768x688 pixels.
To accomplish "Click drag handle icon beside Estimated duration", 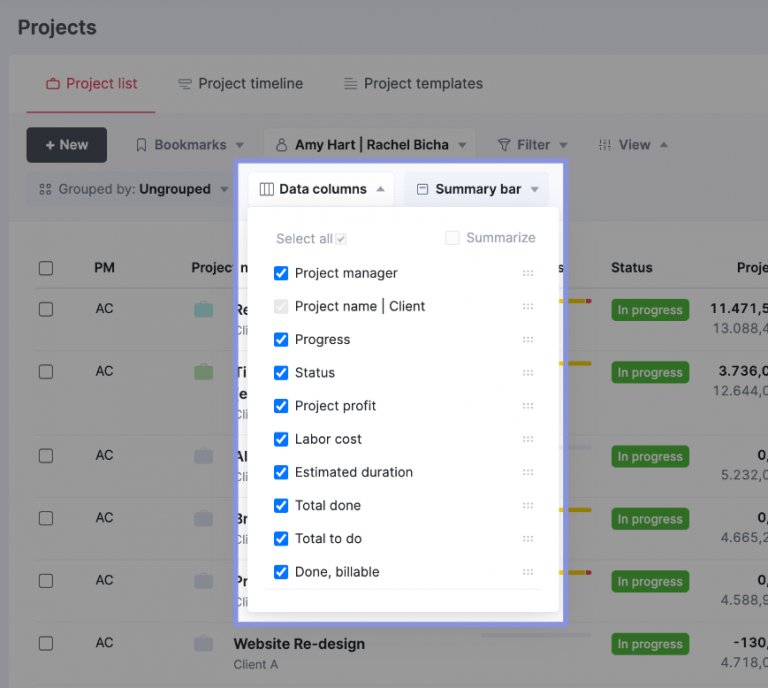I will [x=528, y=472].
